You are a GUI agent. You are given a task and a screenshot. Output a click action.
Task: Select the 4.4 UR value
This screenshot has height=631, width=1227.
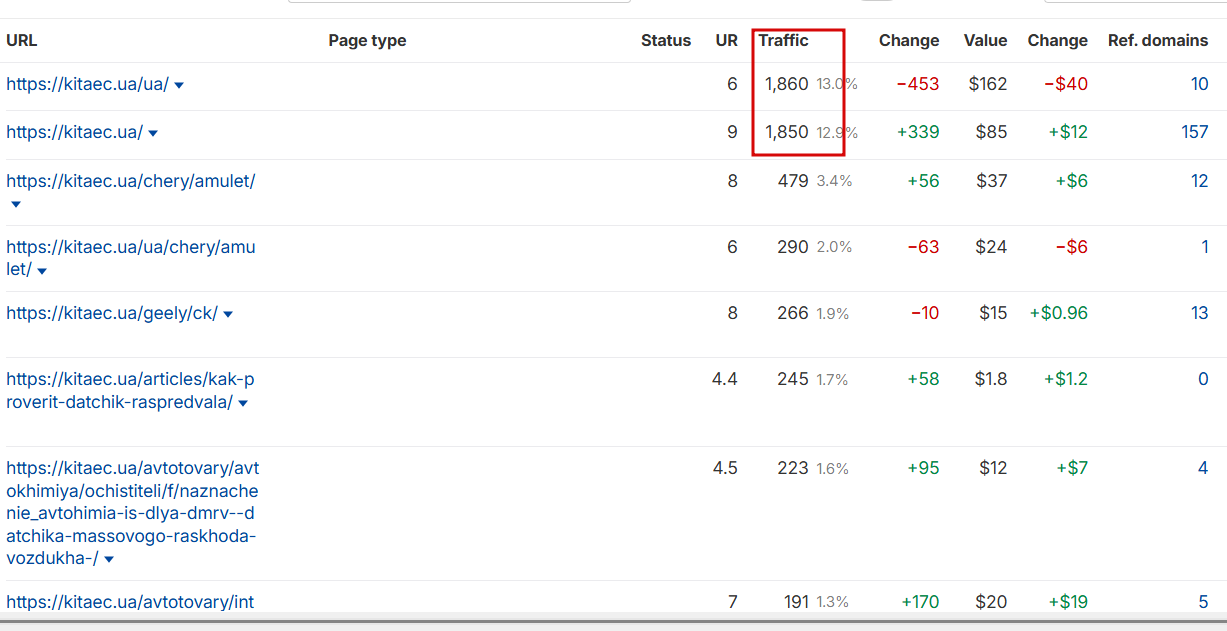pos(724,379)
